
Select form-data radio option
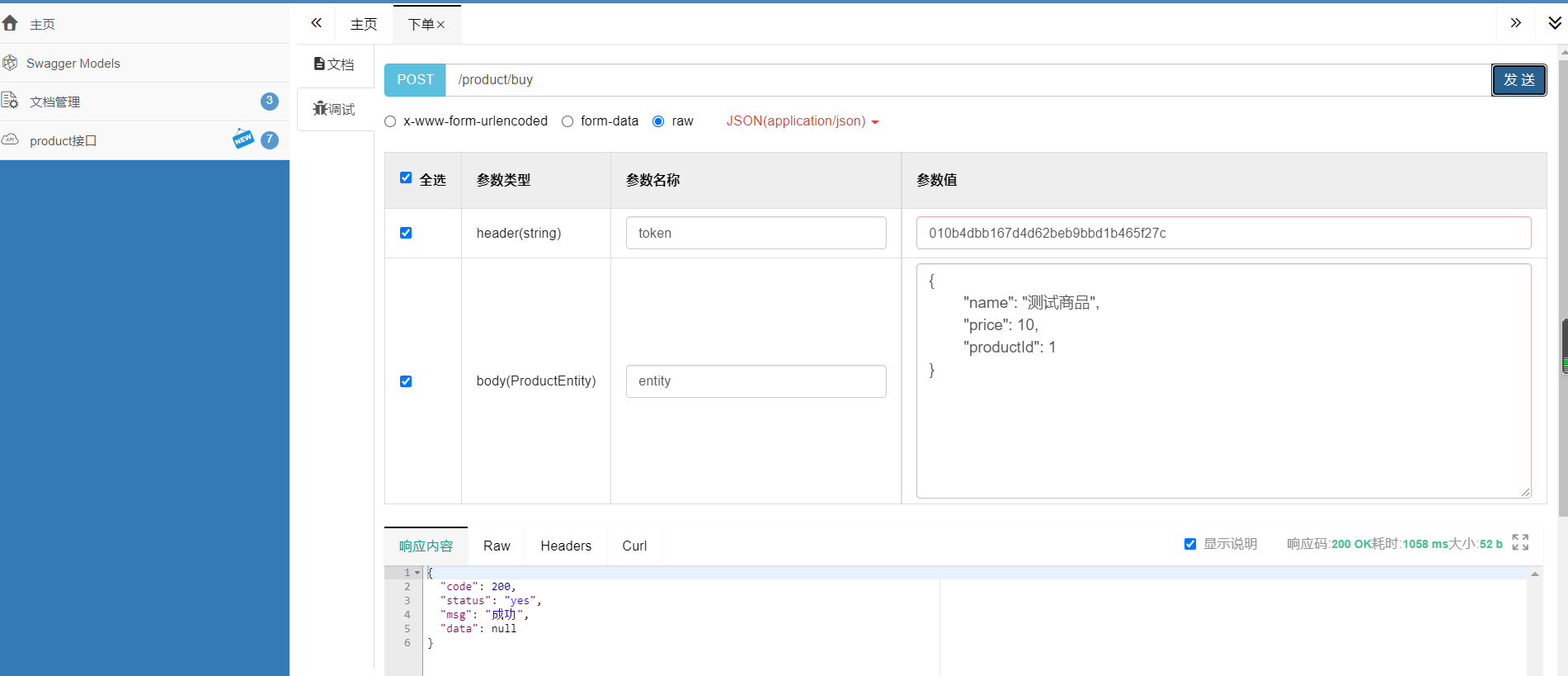click(x=567, y=121)
